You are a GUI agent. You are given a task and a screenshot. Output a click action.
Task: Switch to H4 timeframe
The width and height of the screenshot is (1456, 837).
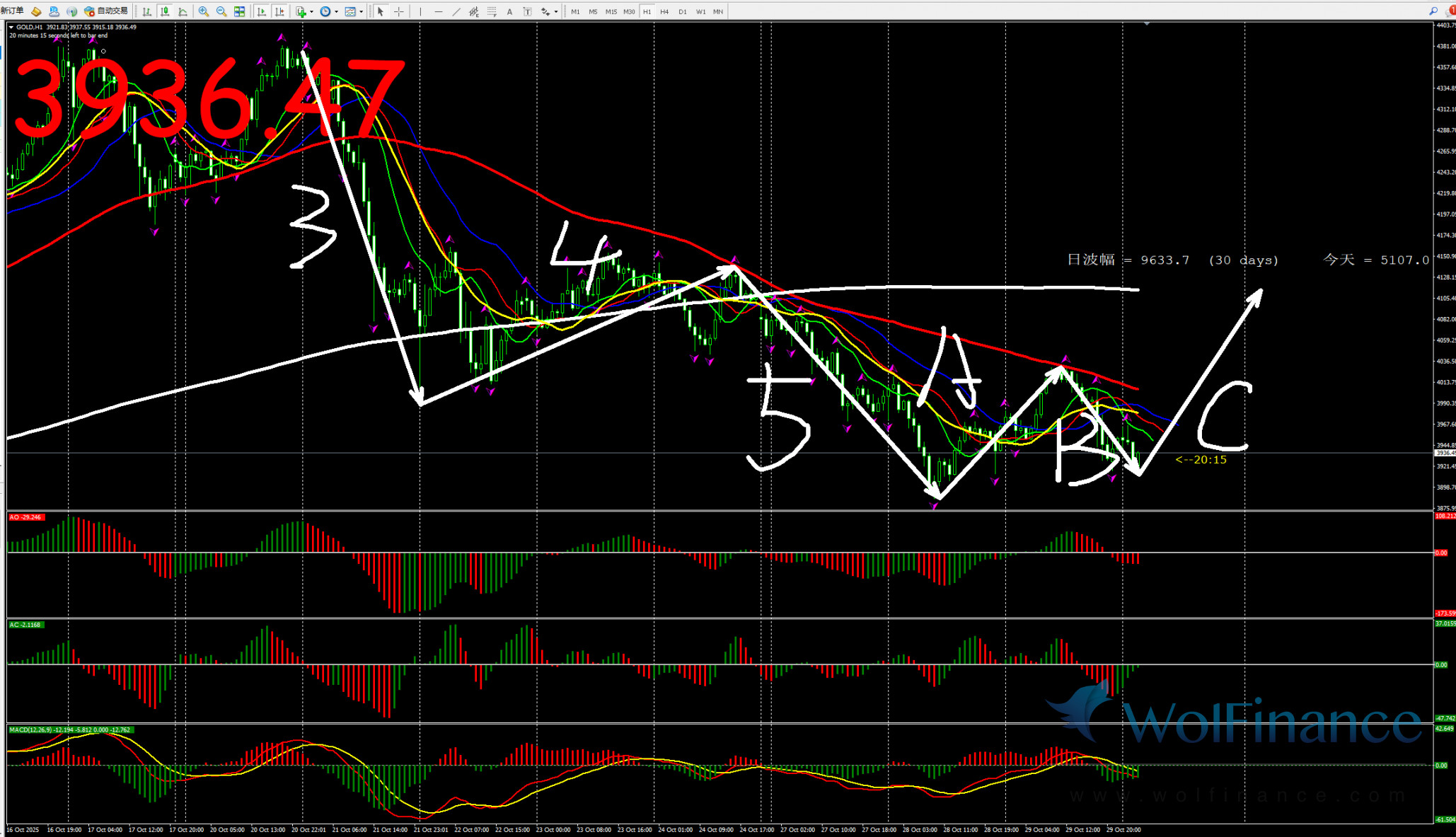coord(664,11)
